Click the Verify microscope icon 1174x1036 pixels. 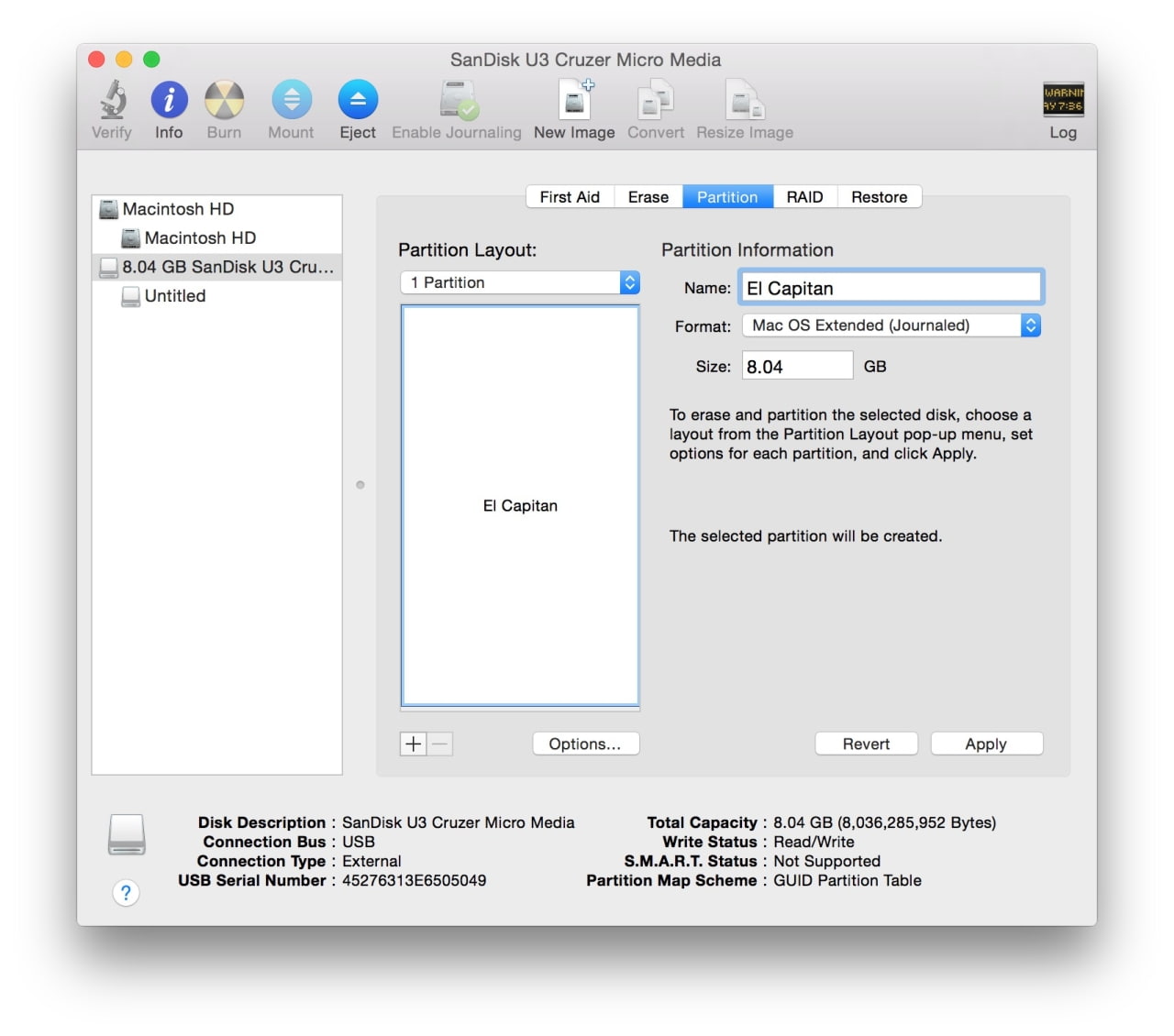click(113, 101)
